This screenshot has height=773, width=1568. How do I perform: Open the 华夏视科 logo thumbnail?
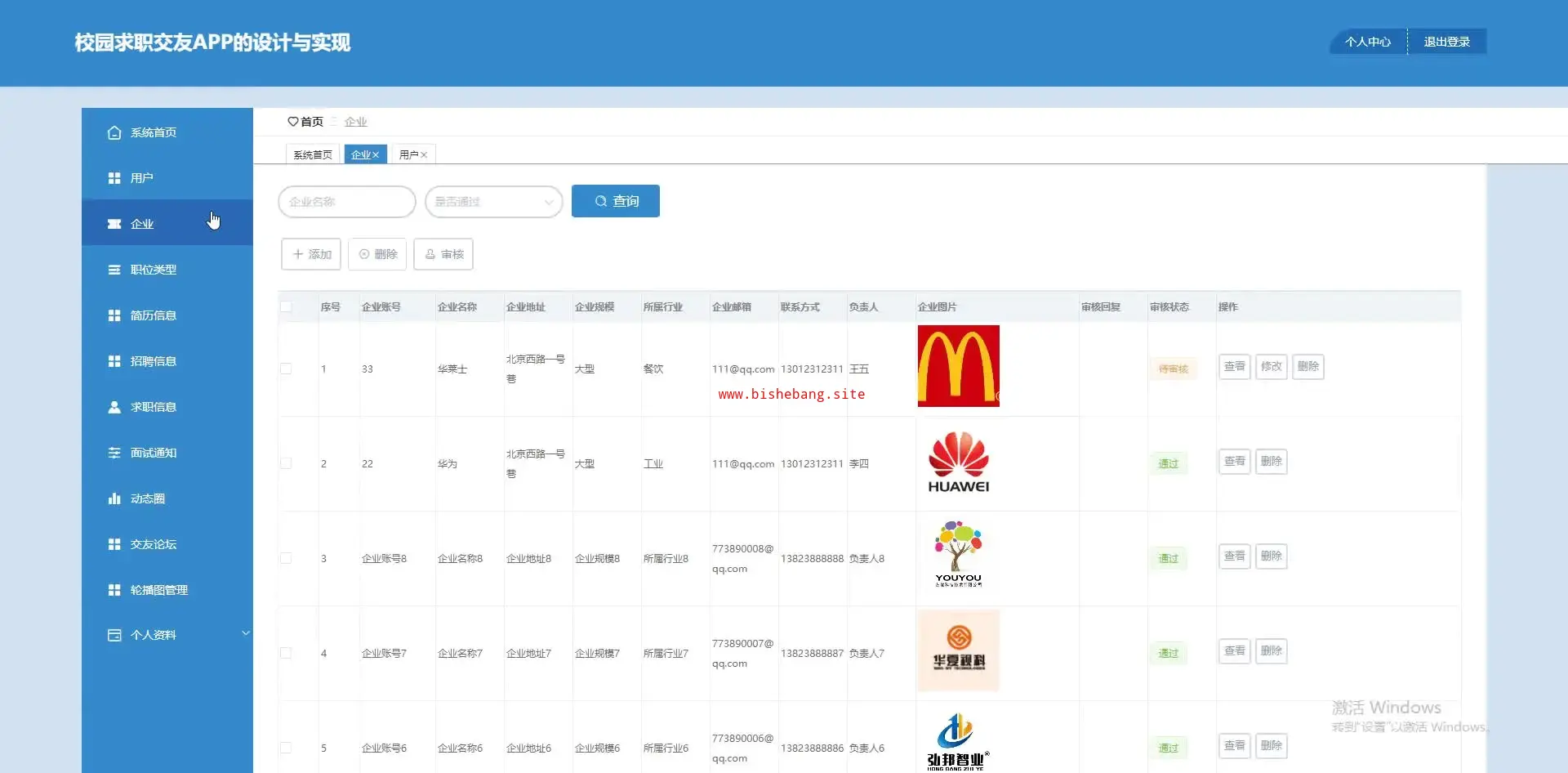(959, 650)
